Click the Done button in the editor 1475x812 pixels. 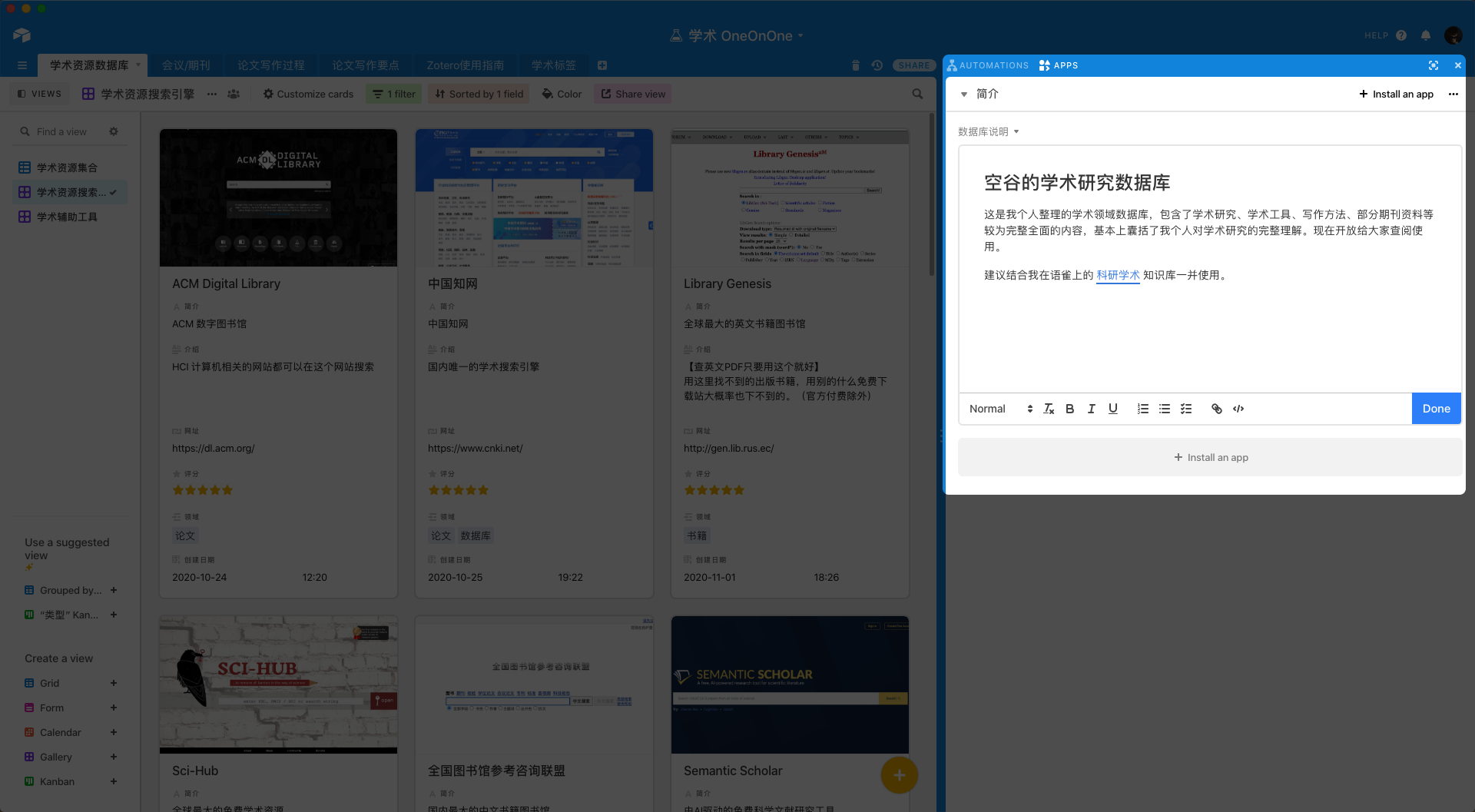(1436, 409)
